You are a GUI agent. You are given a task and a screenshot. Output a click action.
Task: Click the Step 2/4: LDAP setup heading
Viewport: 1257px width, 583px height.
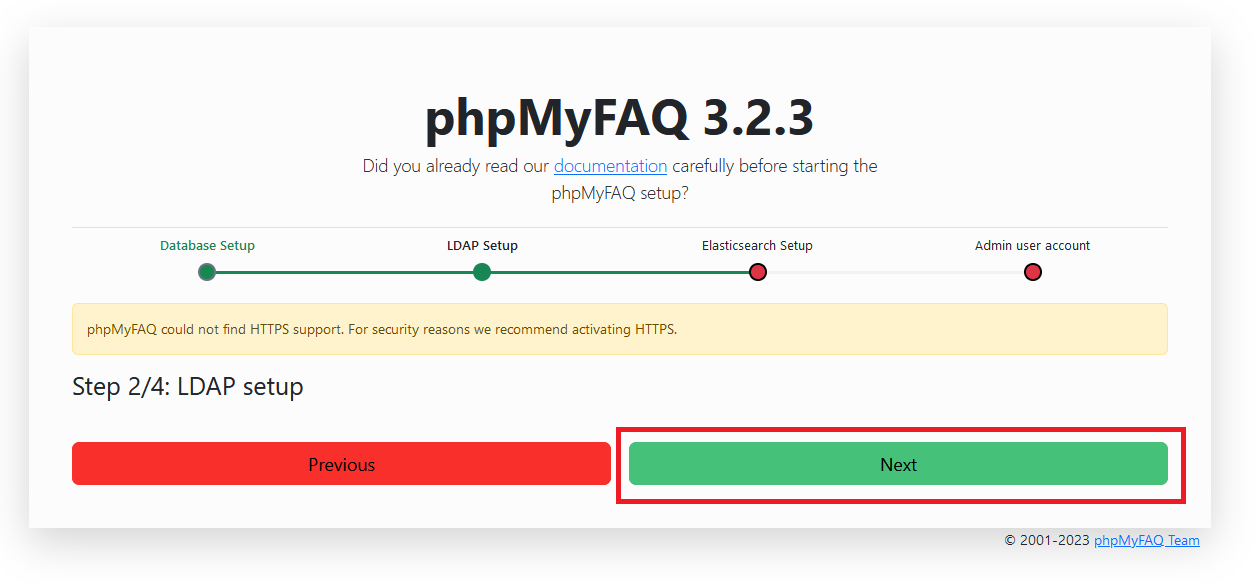188,387
